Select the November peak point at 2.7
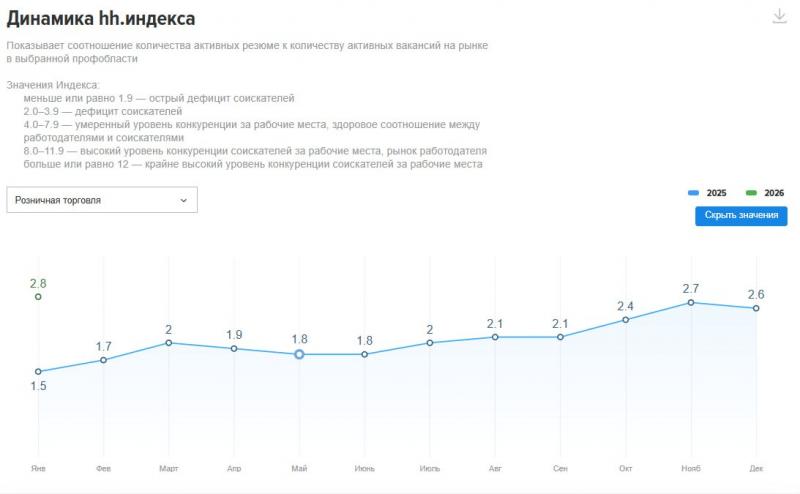Viewport: 800px width, 494px height. (691, 302)
